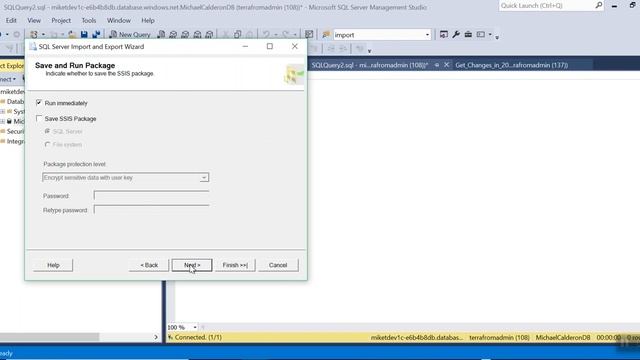Image resolution: width=640 pixels, height=360 pixels.
Task: Click the Copy icon in toolbar
Action: coord(238,35)
